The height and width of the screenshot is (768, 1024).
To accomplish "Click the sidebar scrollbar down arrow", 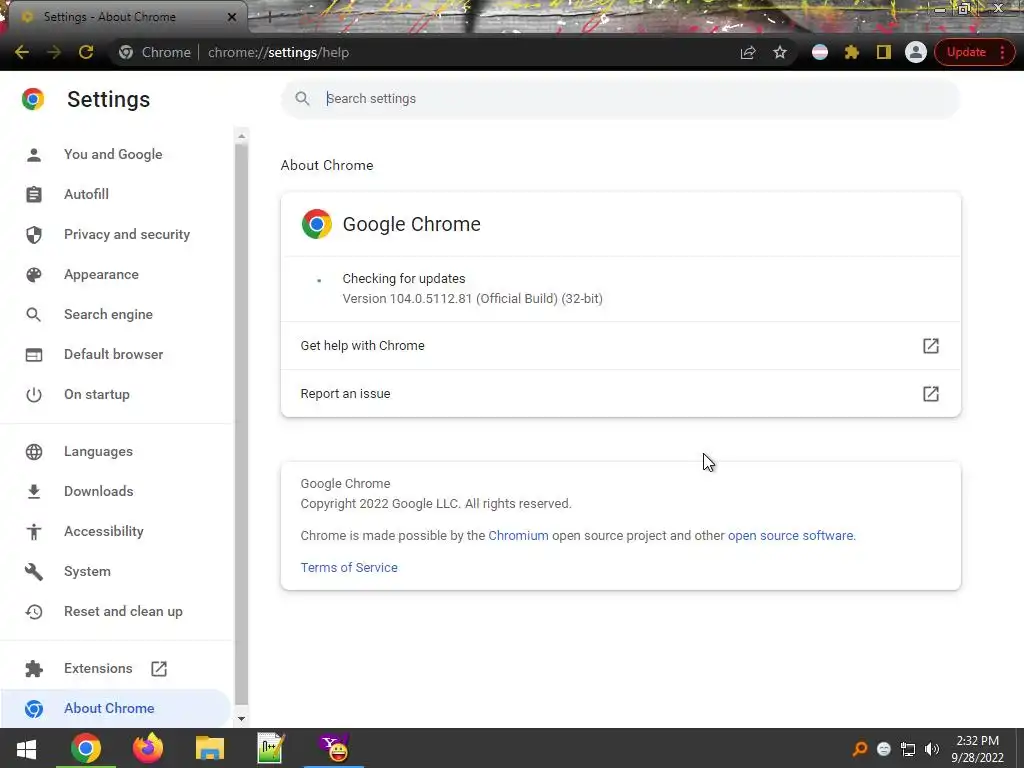I will coord(241,719).
